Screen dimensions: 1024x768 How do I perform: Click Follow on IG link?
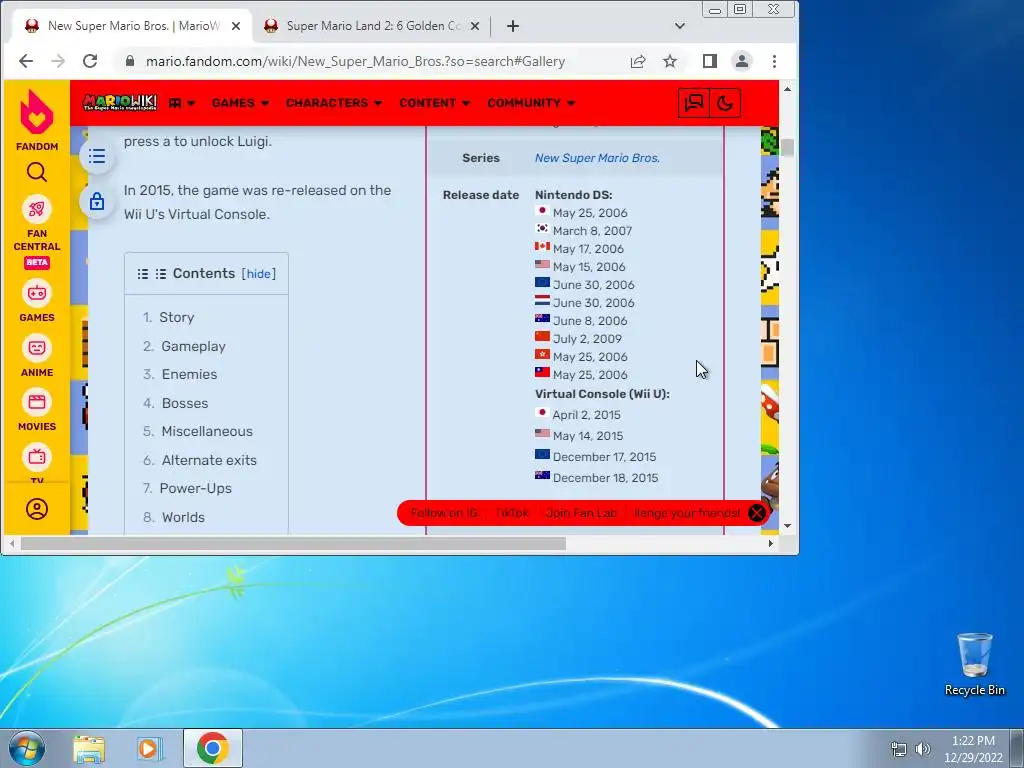tap(444, 513)
